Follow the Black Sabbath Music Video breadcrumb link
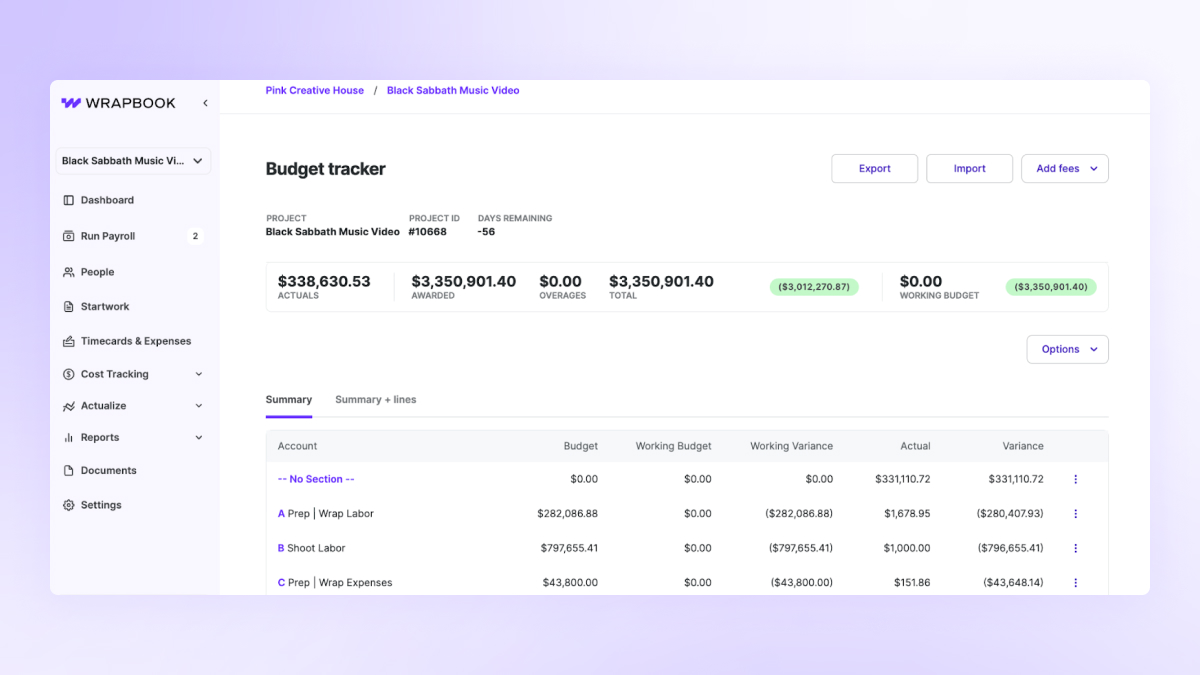 [x=453, y=90]
